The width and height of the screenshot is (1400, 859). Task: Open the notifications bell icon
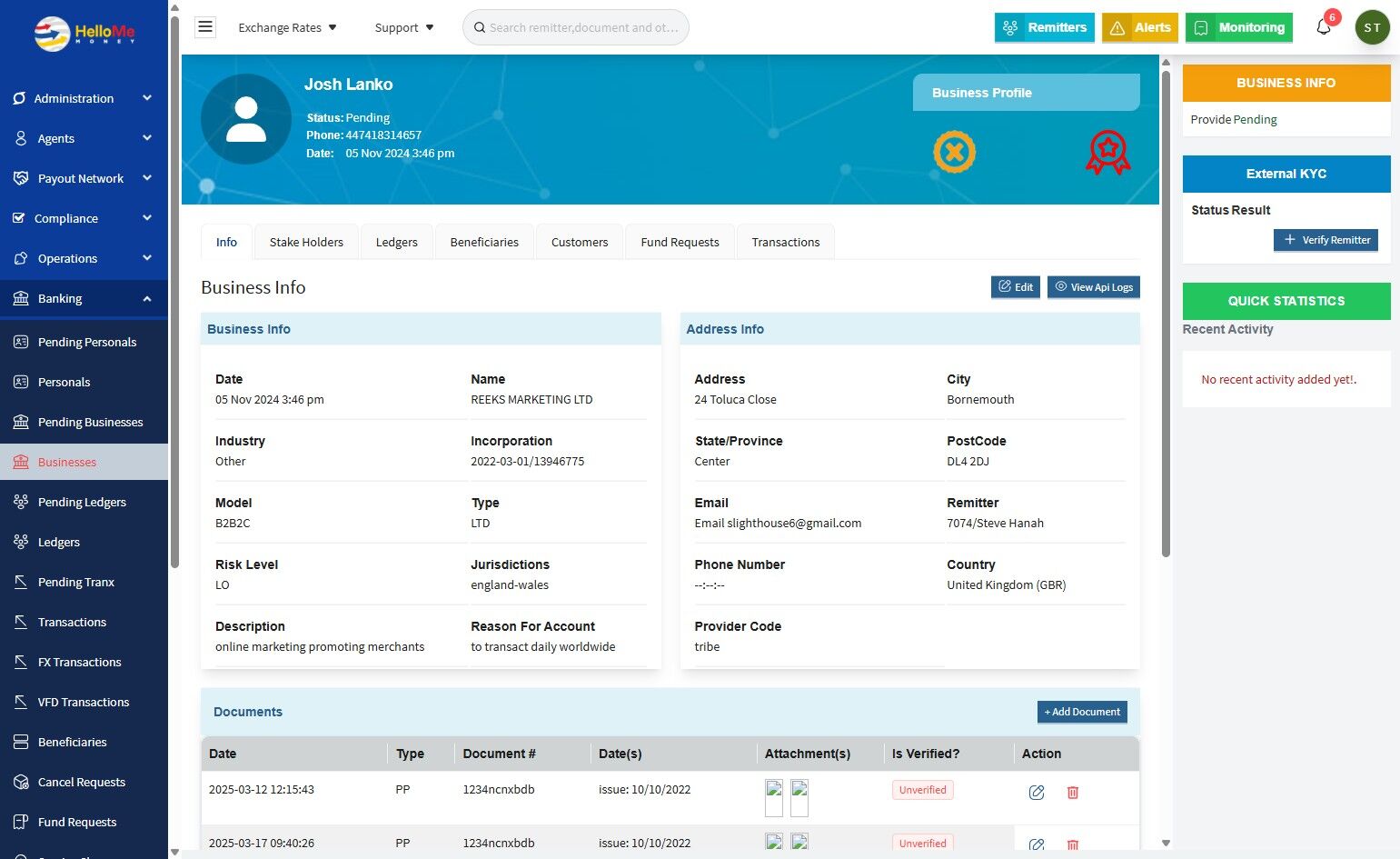[1324, 27]
